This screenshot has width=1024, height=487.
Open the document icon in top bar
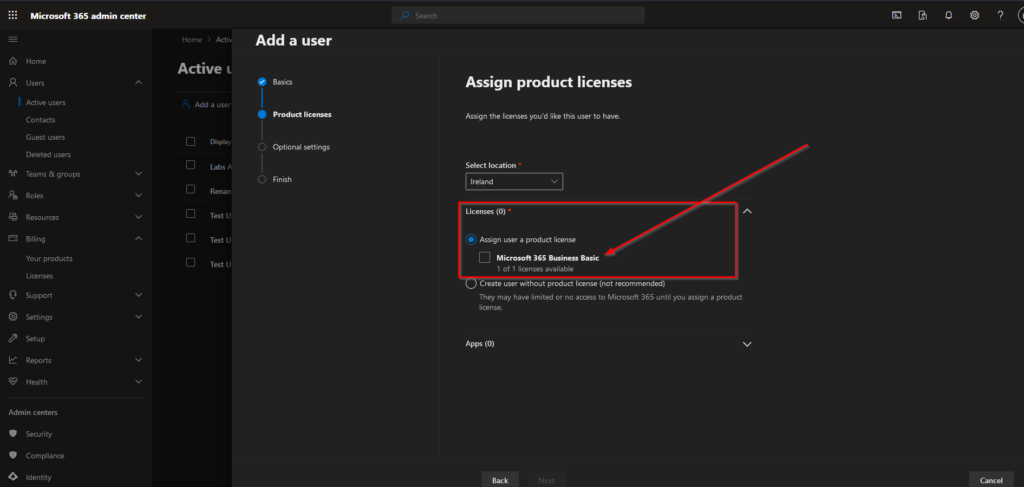923,16
